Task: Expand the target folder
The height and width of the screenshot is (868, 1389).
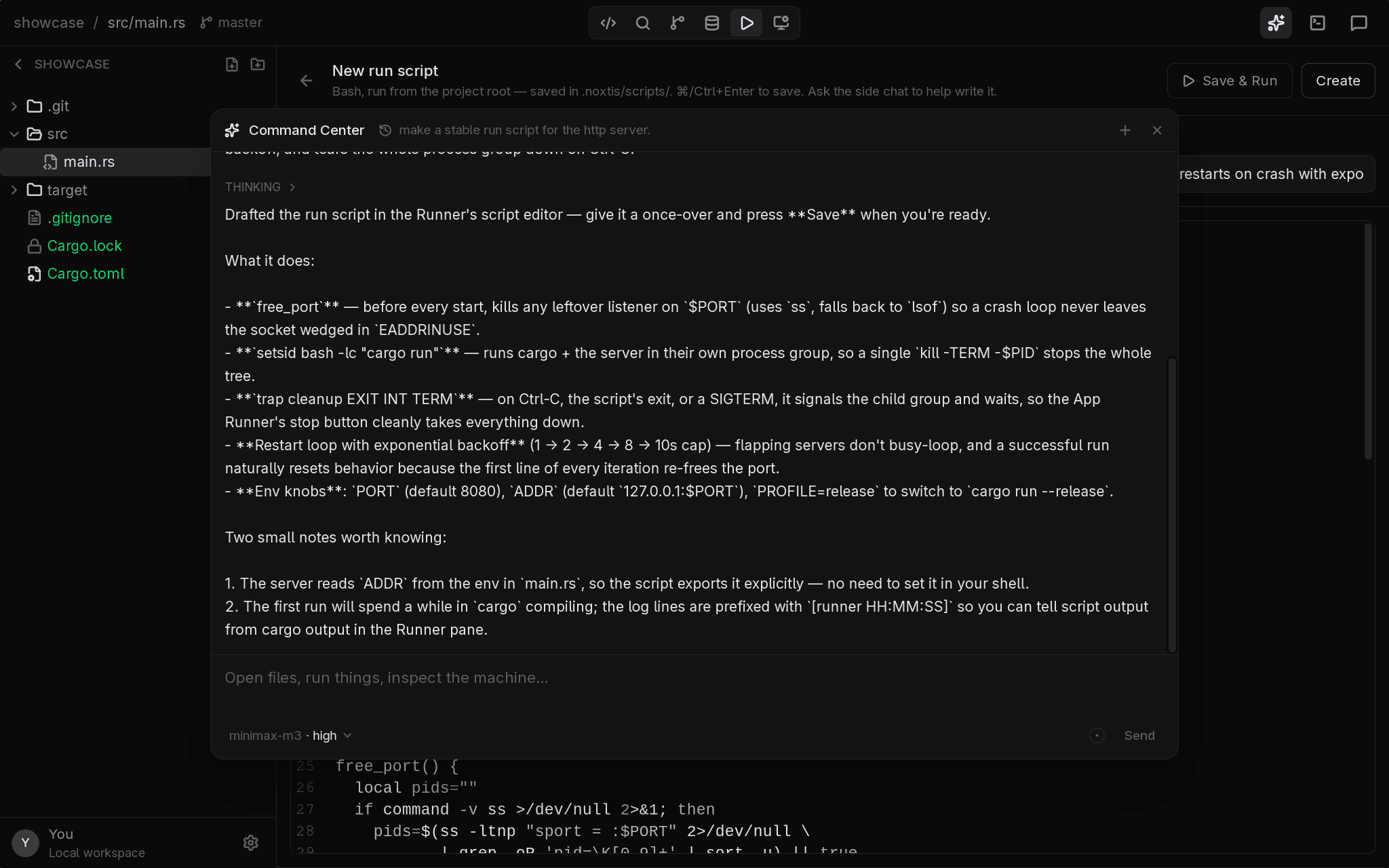Action: point(14,190)
